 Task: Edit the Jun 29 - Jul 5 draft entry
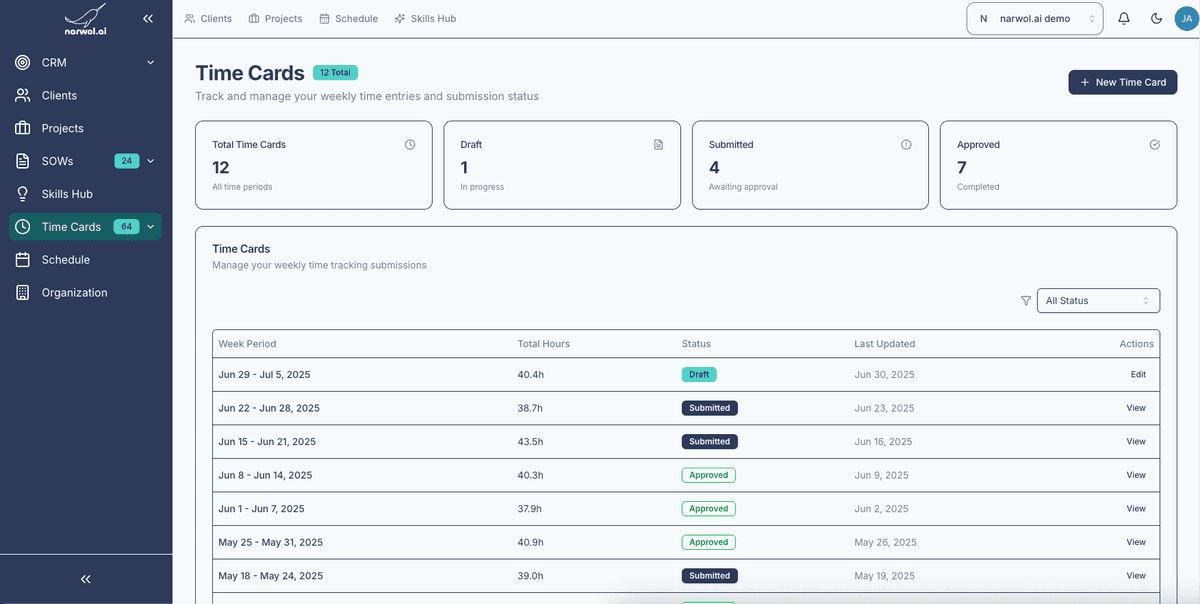coord(1138,374)
